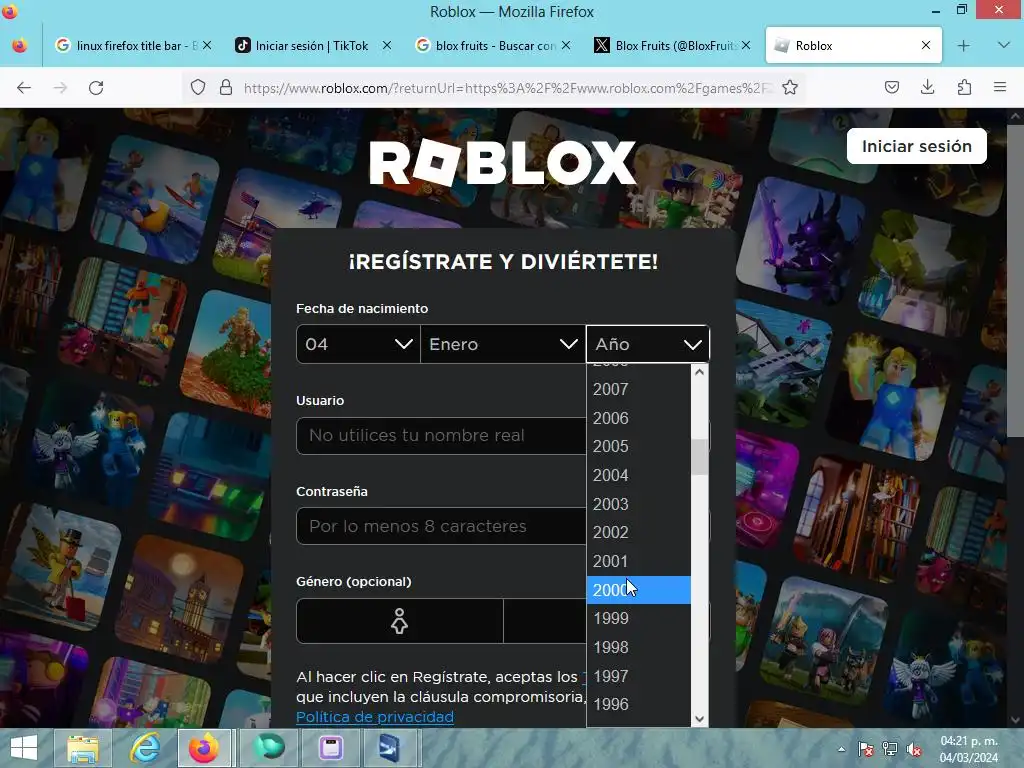The width and height of the screenshot is (1024, 768).
Task: Choose year 2002 from list
Action: pos(638,532)
